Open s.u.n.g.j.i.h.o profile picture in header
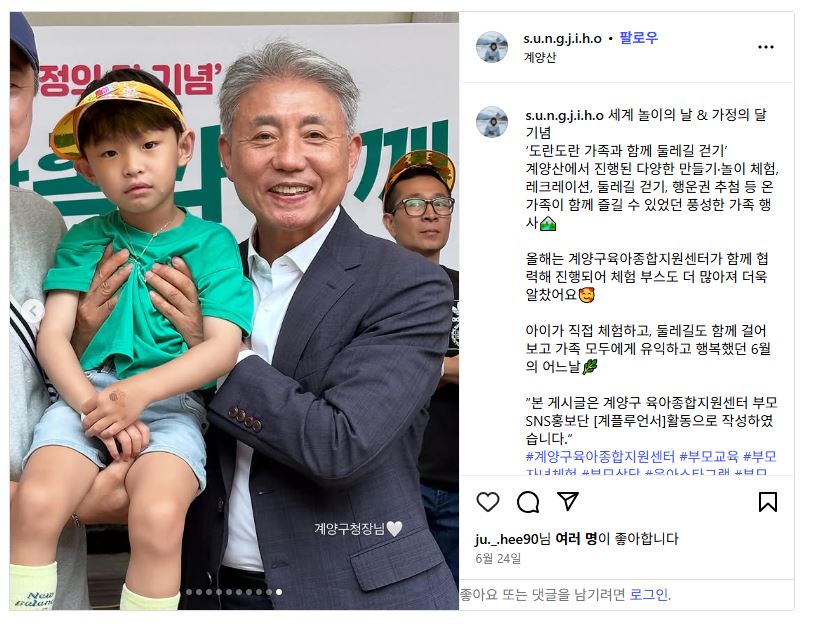The width and height of the screenshot is (814, 624). [x=492, y=47]
